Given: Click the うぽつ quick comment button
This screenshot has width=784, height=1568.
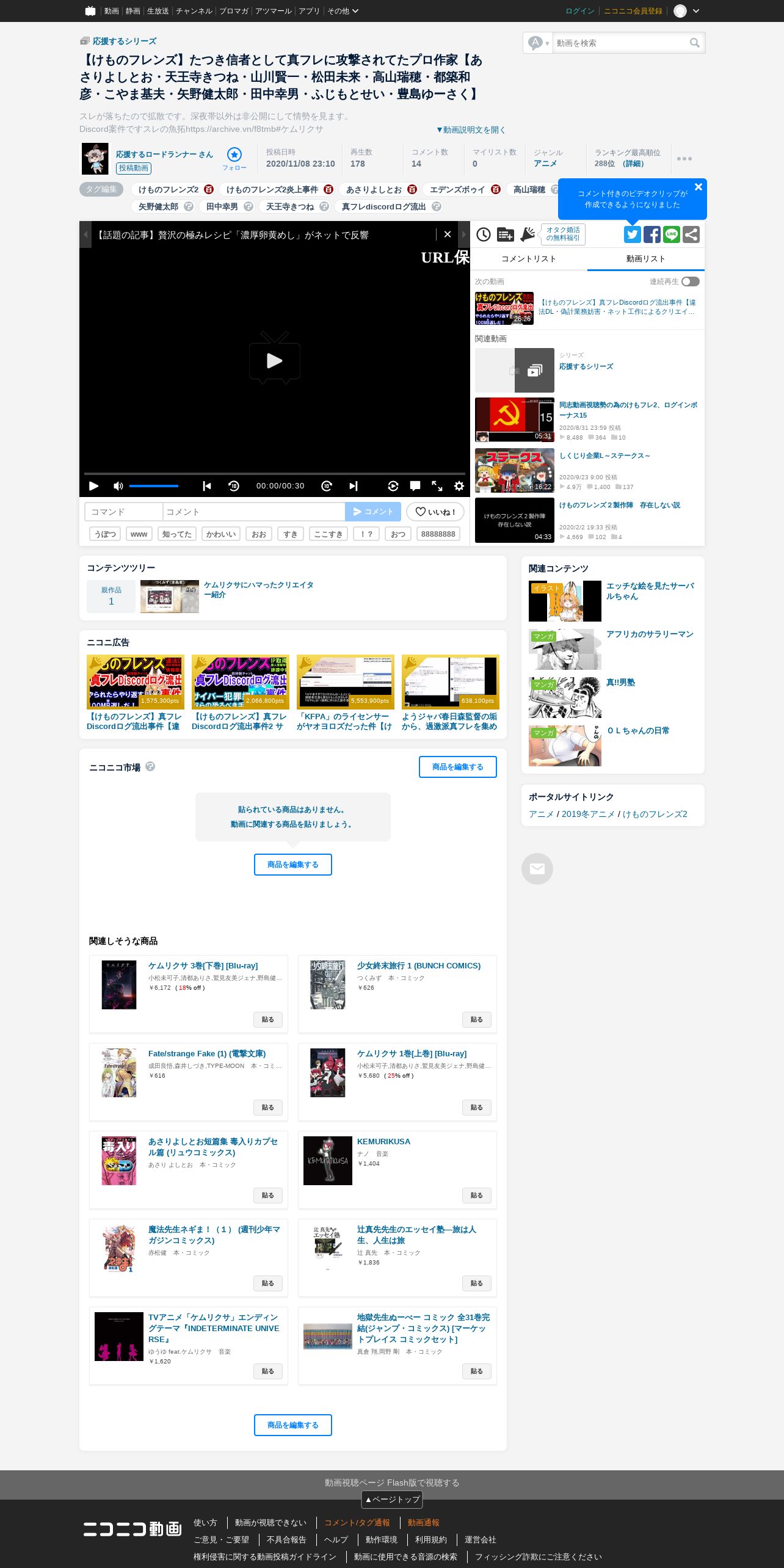Looking at the screenshot, I should tap(105, 534).
